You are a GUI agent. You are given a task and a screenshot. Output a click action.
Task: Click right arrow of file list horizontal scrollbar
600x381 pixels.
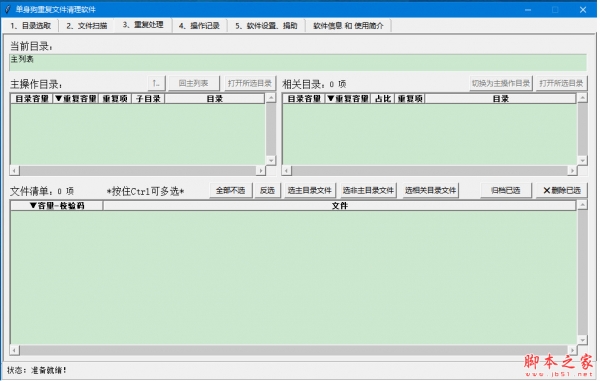click(572, 350)
